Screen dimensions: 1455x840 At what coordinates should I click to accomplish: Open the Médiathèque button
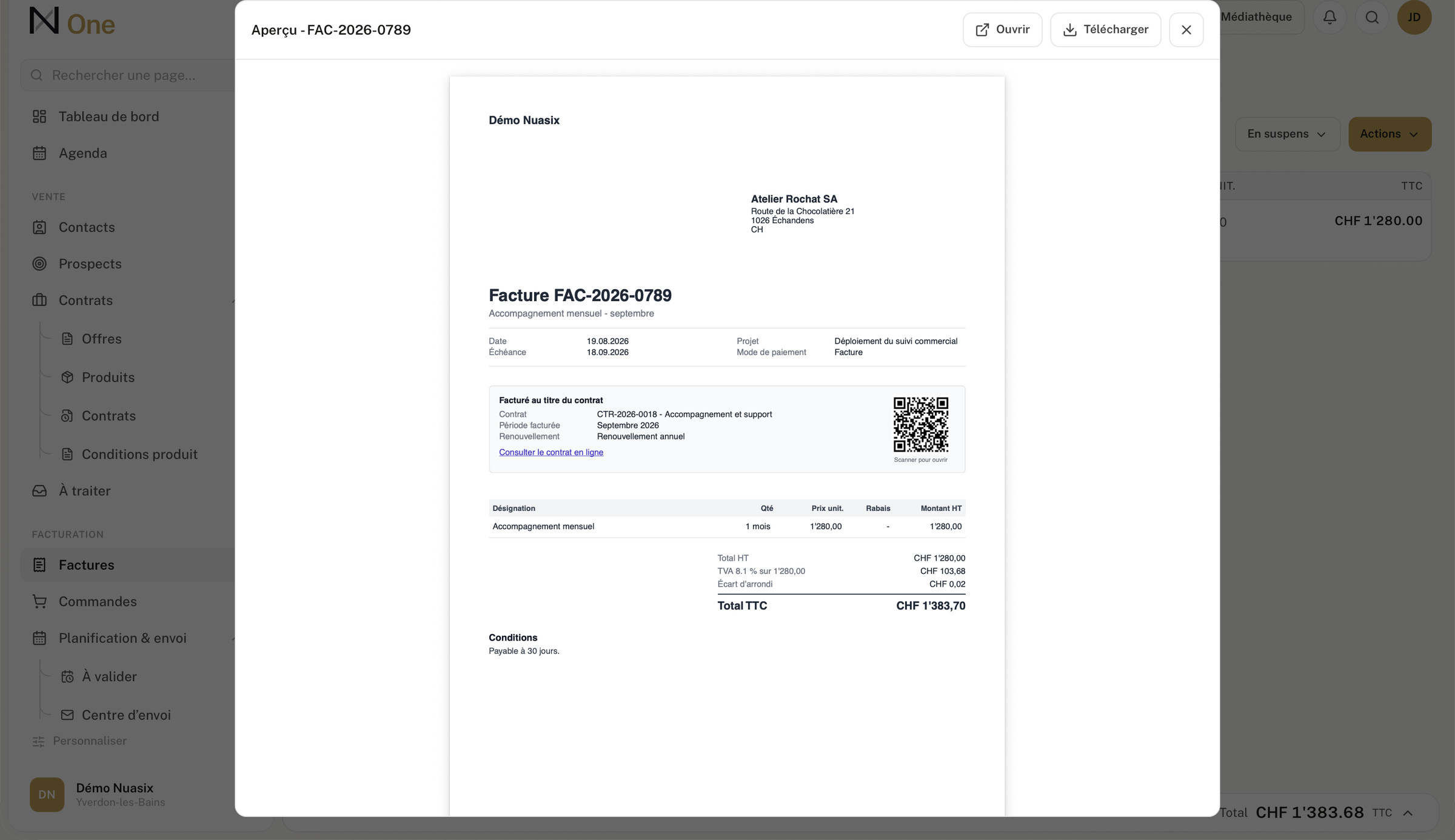click(1261, 17)
